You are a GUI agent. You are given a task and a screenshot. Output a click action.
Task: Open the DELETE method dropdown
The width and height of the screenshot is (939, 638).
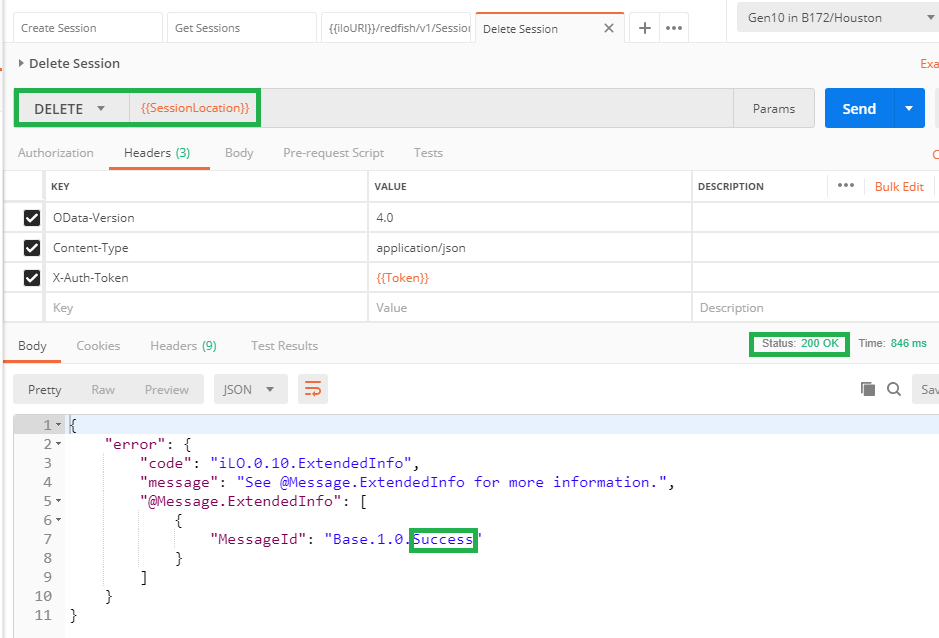pyautogui.click(x=70, y=109)
